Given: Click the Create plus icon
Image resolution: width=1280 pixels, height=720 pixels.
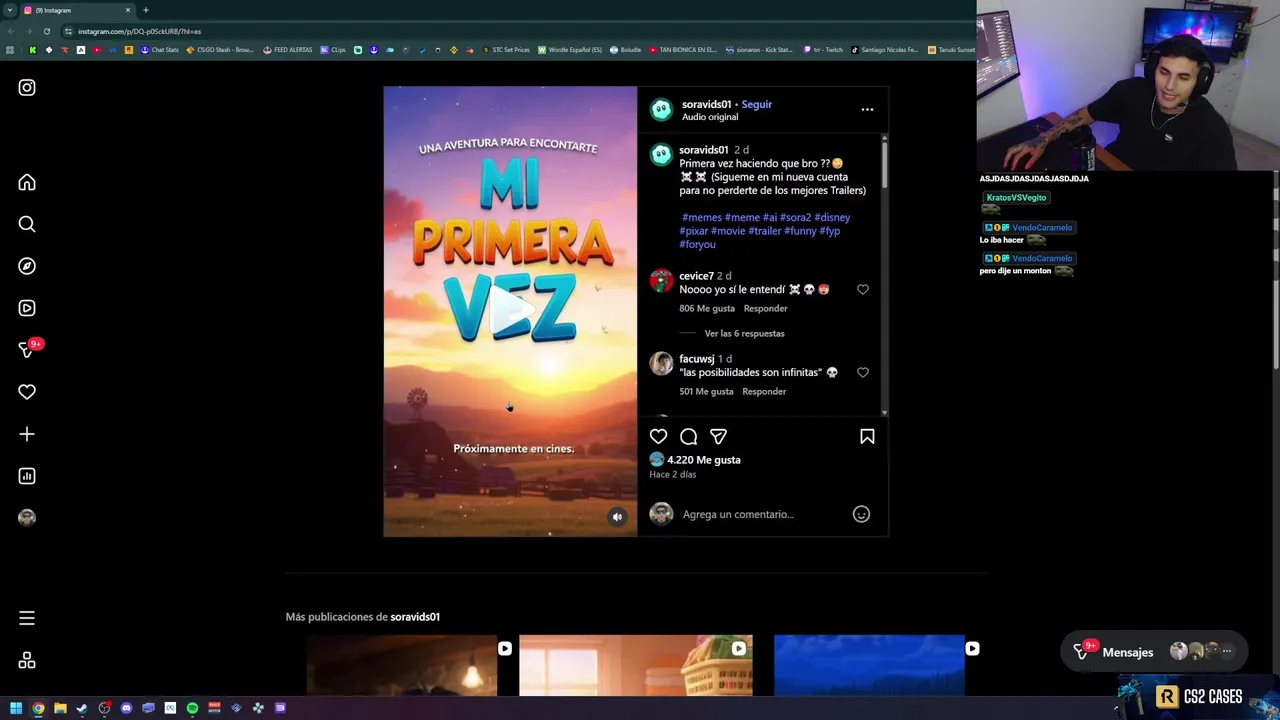Looking at the screenshot, I should (x=27, y=434).
